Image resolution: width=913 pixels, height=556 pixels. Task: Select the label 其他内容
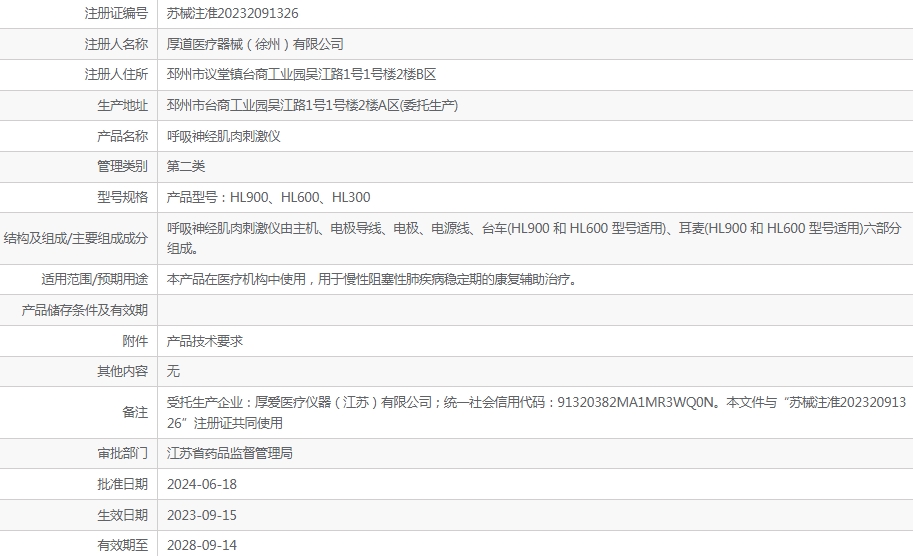tap(123, 371)
